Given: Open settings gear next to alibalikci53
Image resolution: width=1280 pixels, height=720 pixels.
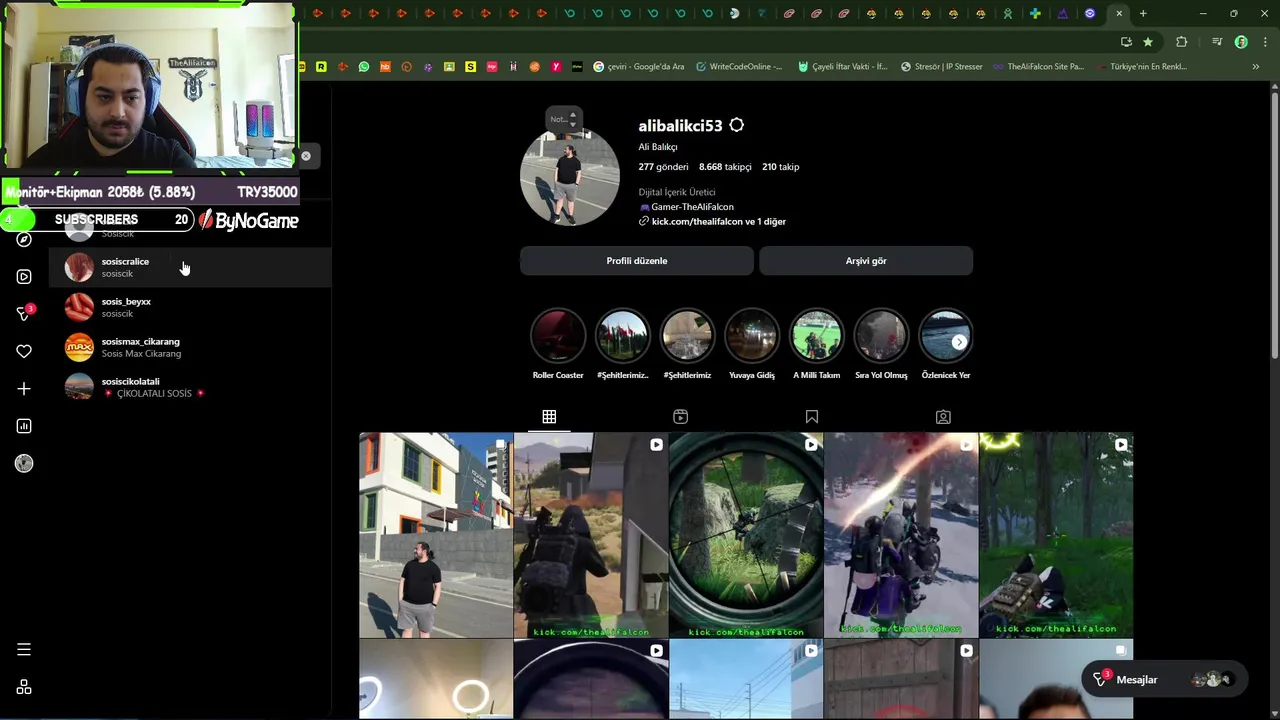Looking at the screenshot, I should (737, 125).
